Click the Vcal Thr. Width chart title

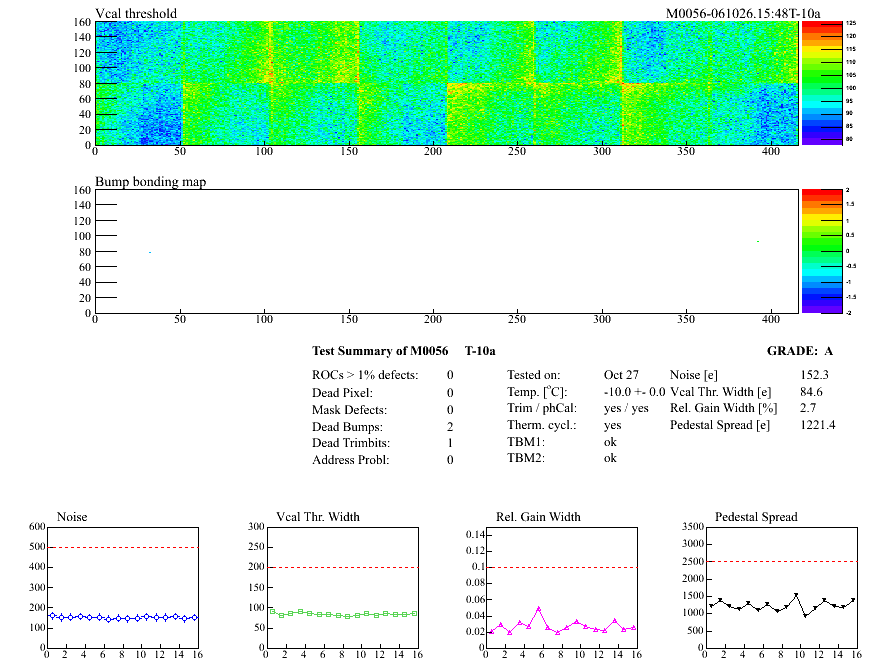click(305, 517)
